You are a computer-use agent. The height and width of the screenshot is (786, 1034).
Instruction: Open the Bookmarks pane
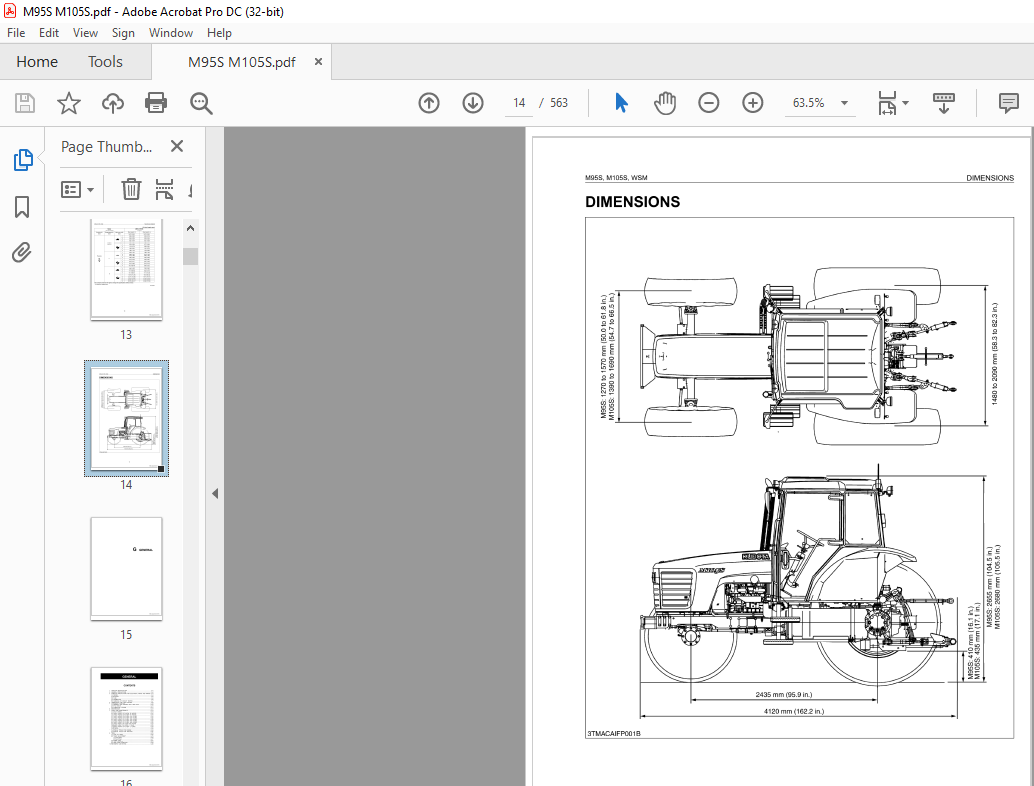tap(22, 206)
